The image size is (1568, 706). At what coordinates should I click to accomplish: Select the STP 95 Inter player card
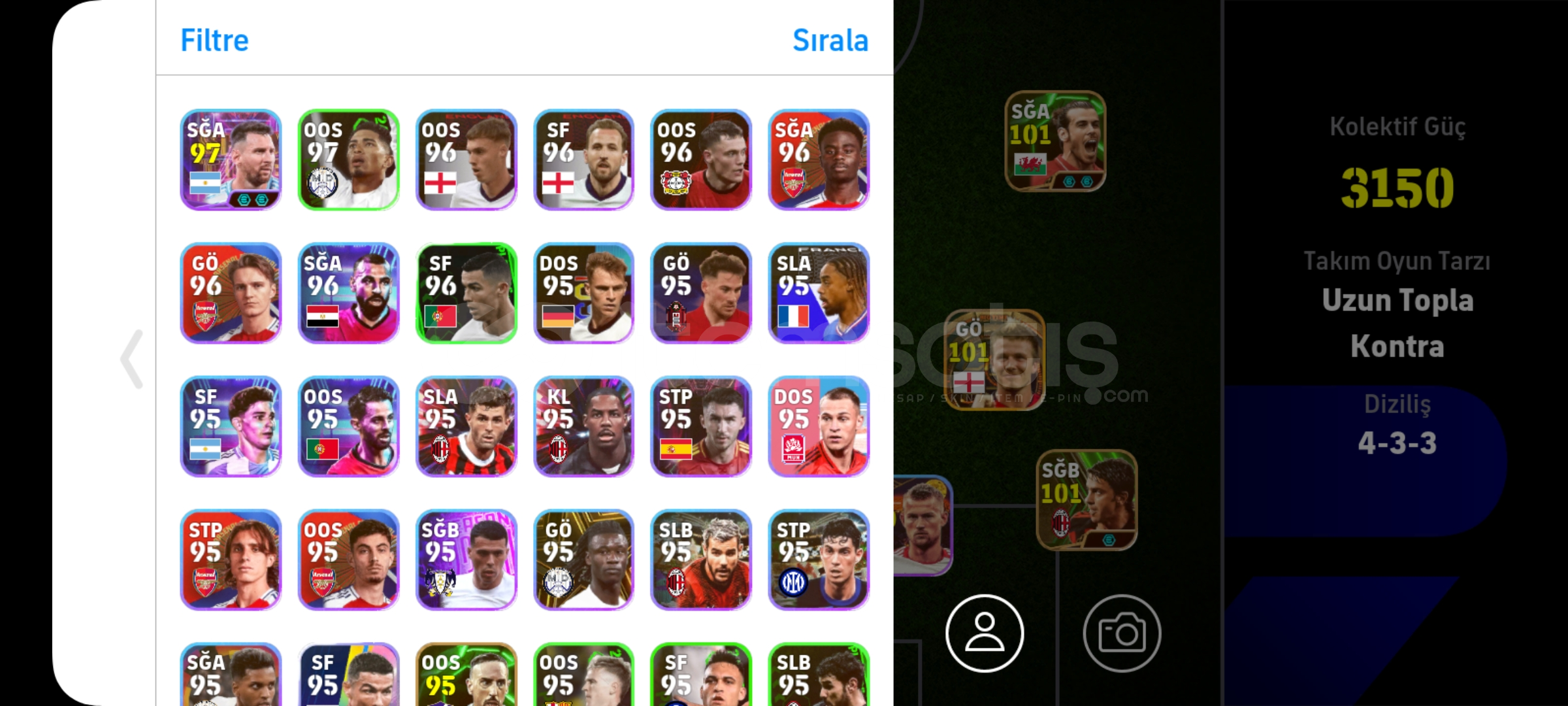coord(819,560)
